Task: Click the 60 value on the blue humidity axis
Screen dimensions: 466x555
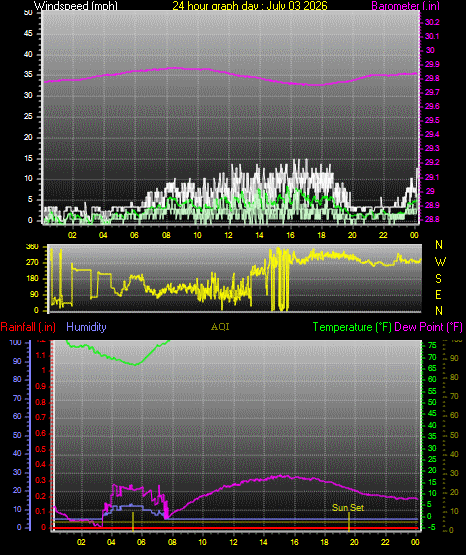Action: click(17, 417)
